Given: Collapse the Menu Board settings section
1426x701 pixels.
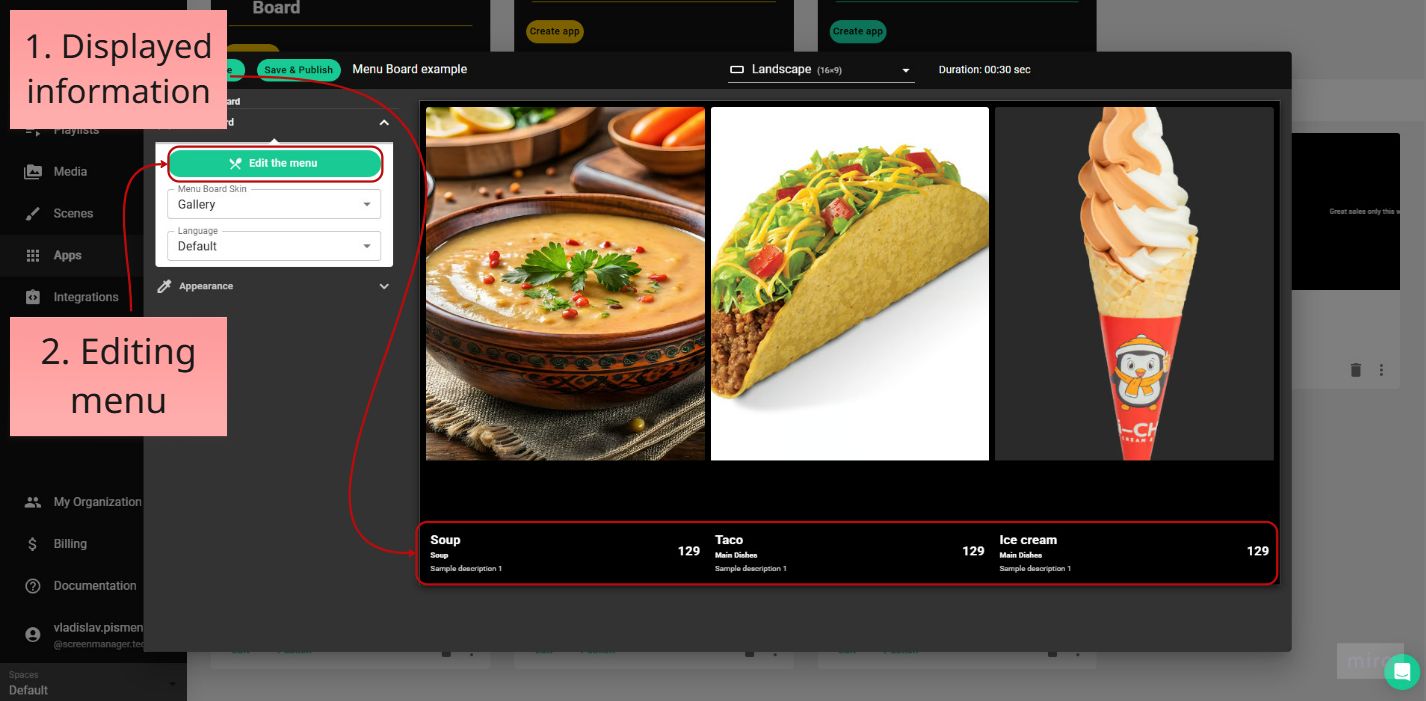Looking at the screenshot, I should coord(384,122).
